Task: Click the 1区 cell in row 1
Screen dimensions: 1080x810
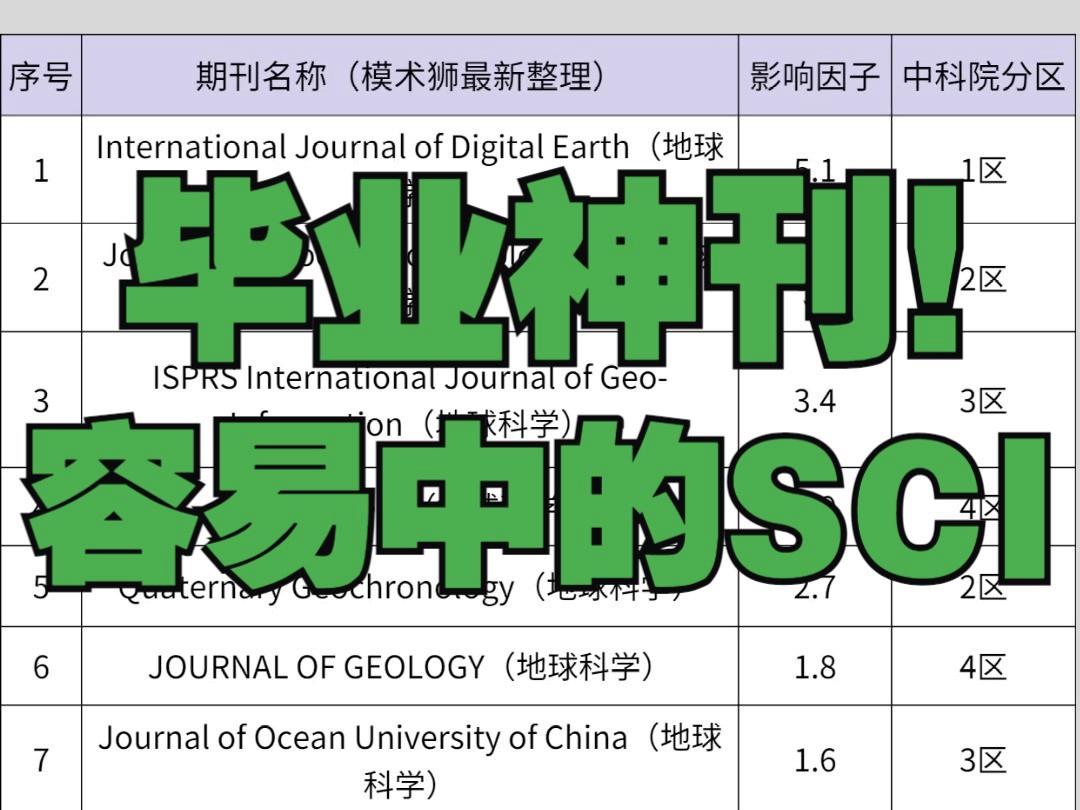Action: (x=983, y=169)
